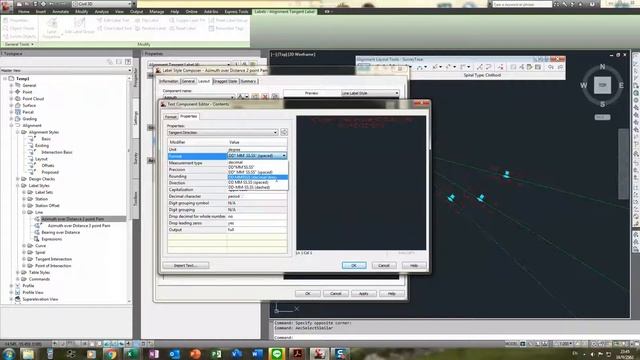Open PowerPoint from the taskbar

[195, 354]
